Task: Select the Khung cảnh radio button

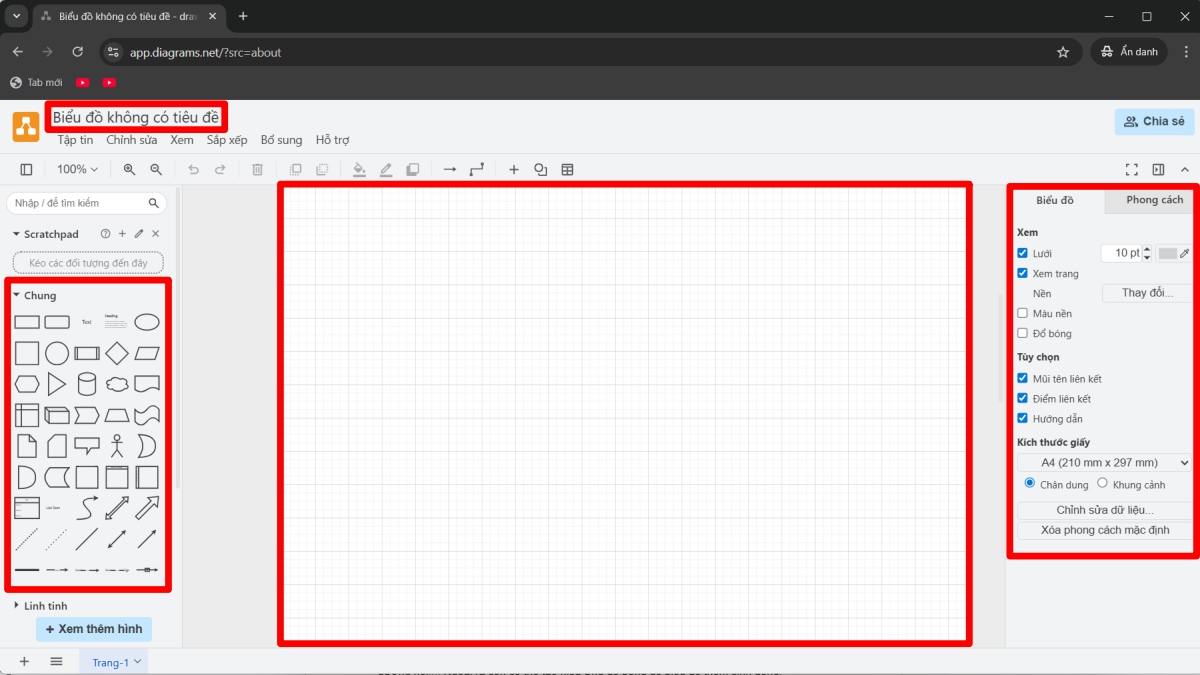Action: 1102,483
